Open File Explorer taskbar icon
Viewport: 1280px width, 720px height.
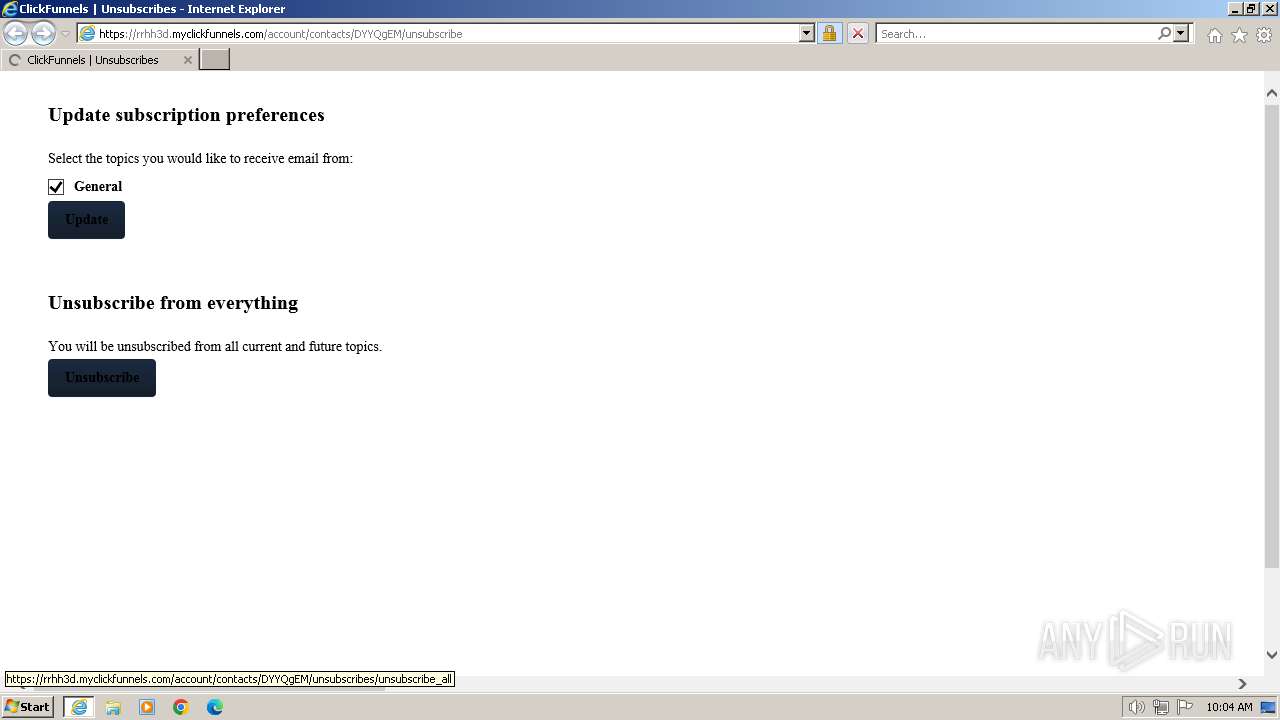pyautogui.click(x=113, y=707)
